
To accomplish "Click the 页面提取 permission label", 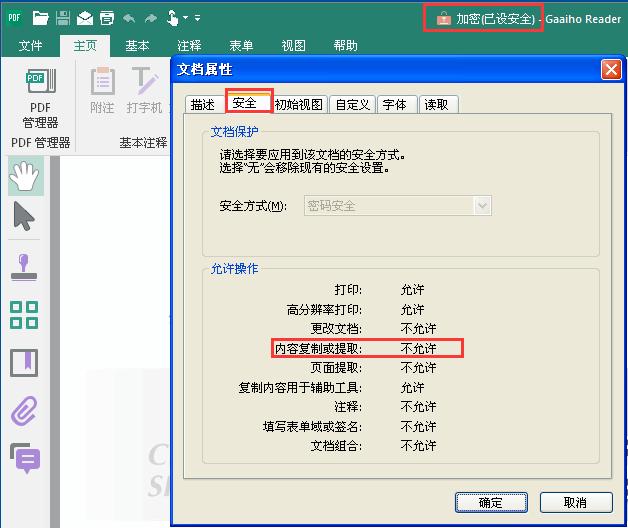I will [x=336, y=367].
